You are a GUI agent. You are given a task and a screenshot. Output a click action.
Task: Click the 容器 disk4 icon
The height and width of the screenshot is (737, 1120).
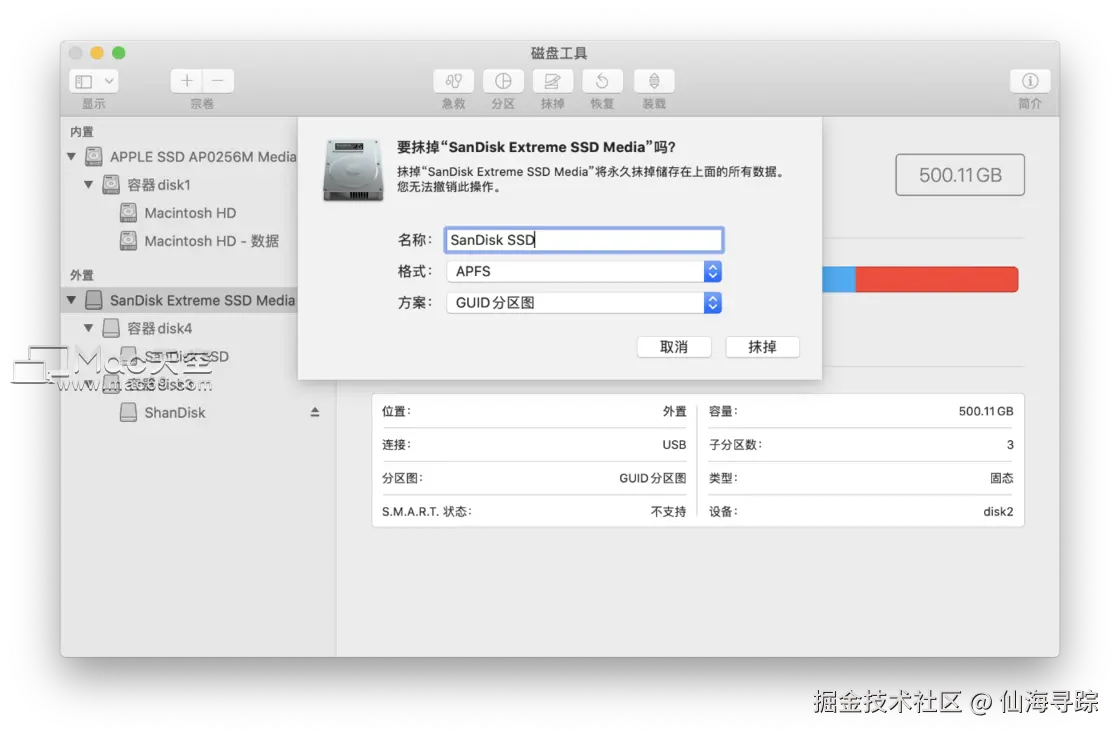pyautogui.click(x=111, y=328)
